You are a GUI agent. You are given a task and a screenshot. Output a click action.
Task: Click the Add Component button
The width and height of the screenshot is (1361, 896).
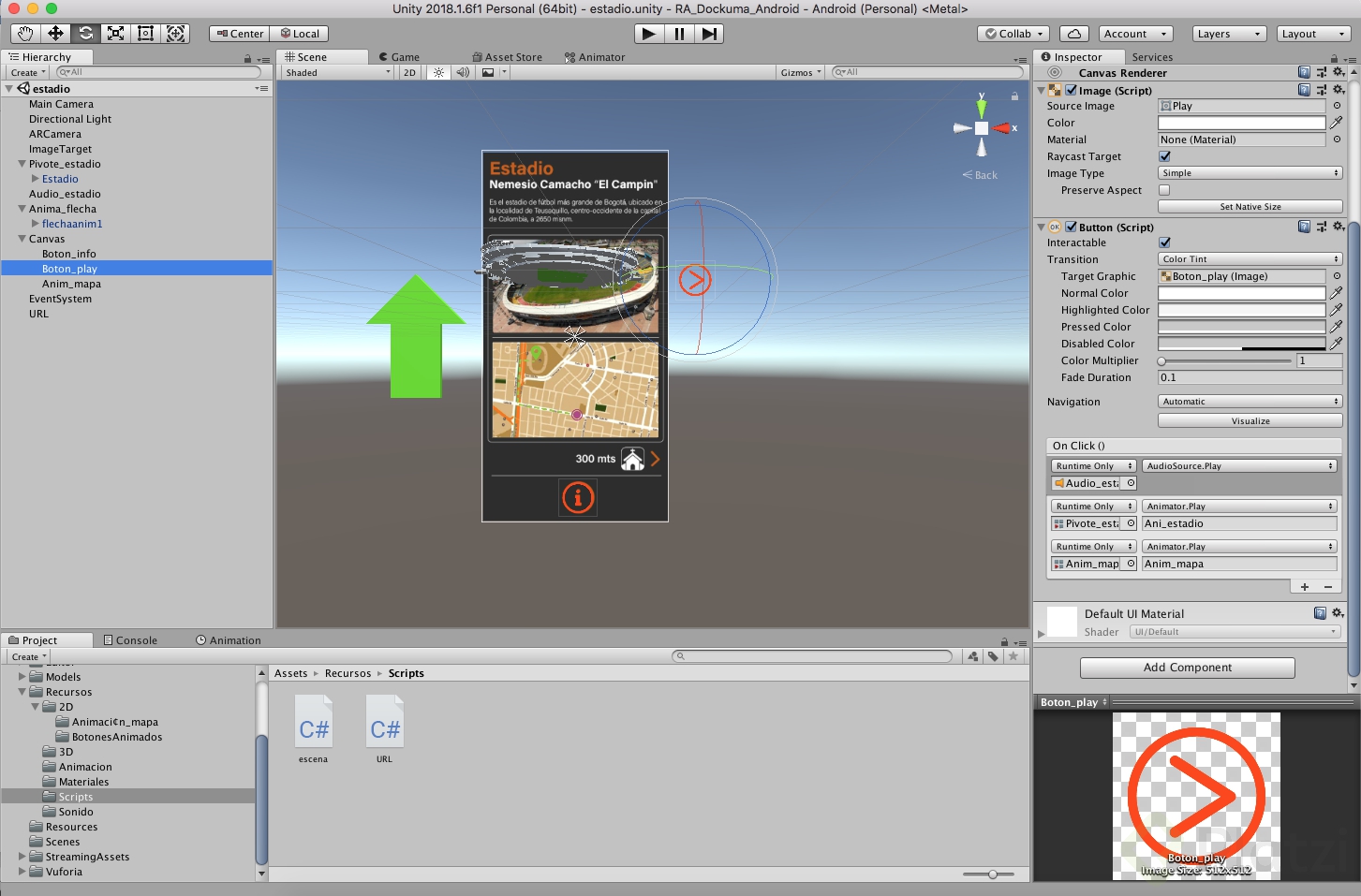pos(1187,668)
